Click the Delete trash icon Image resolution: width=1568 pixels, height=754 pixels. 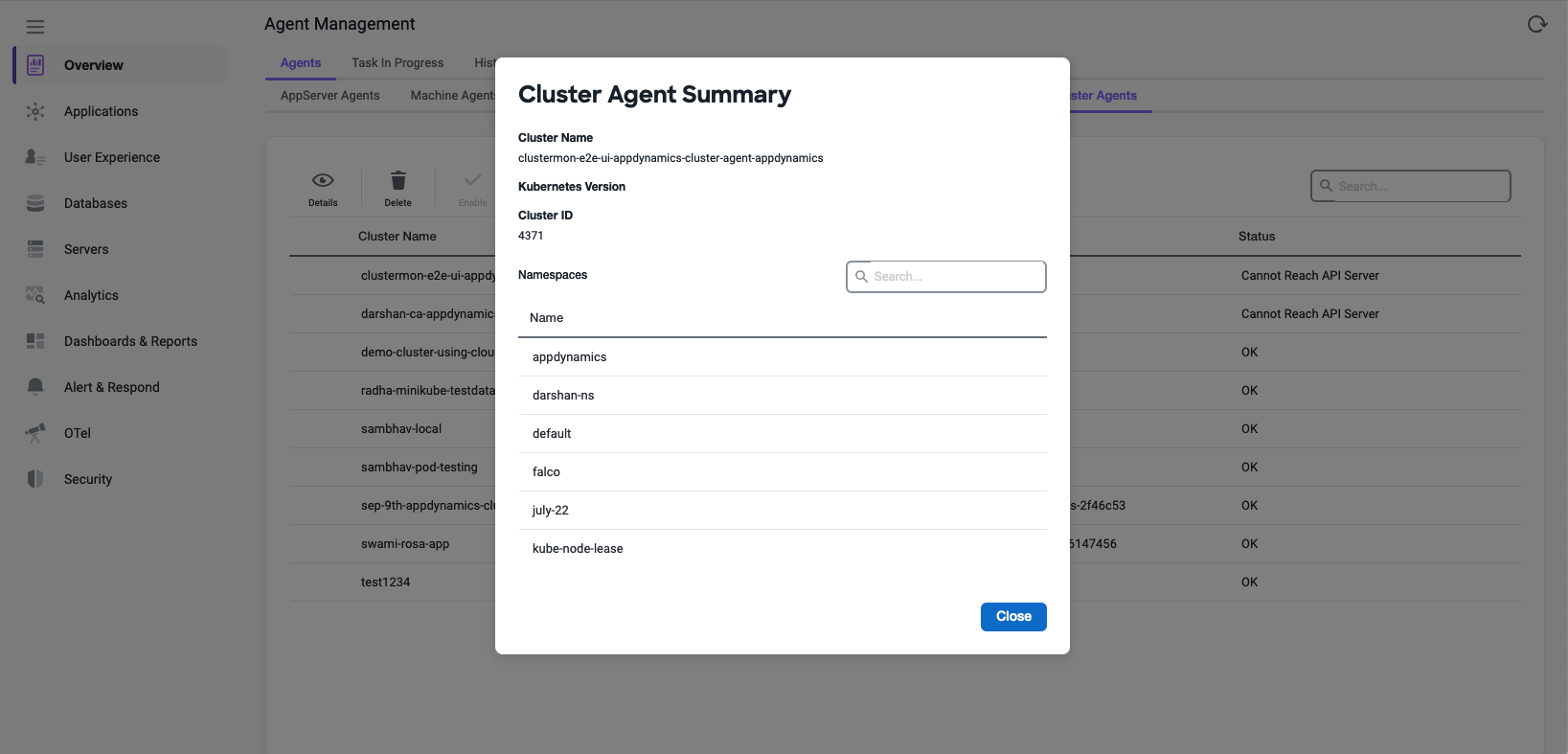pyautogui.click(x=398, y=180)
